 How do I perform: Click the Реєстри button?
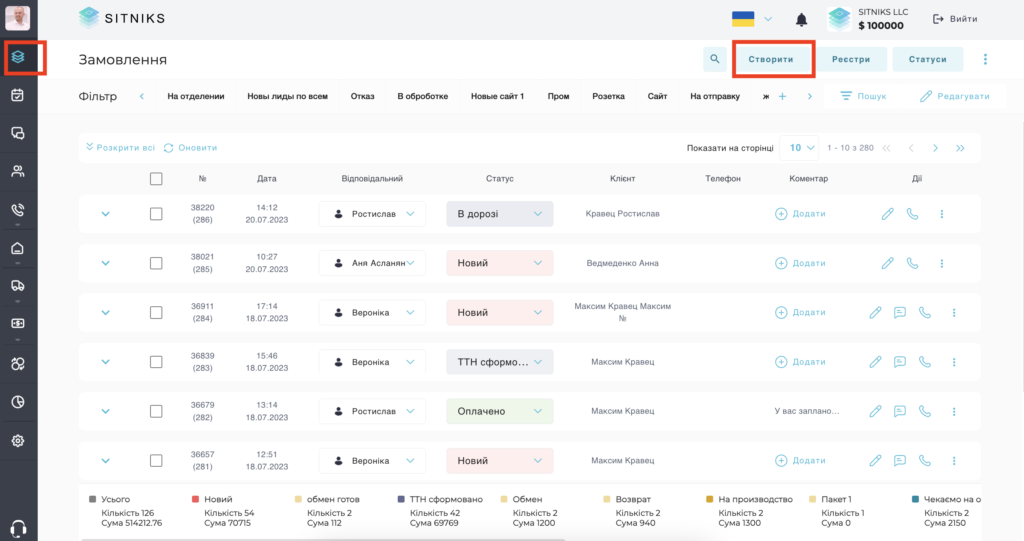pyautogui.click(x=851, y=59)
